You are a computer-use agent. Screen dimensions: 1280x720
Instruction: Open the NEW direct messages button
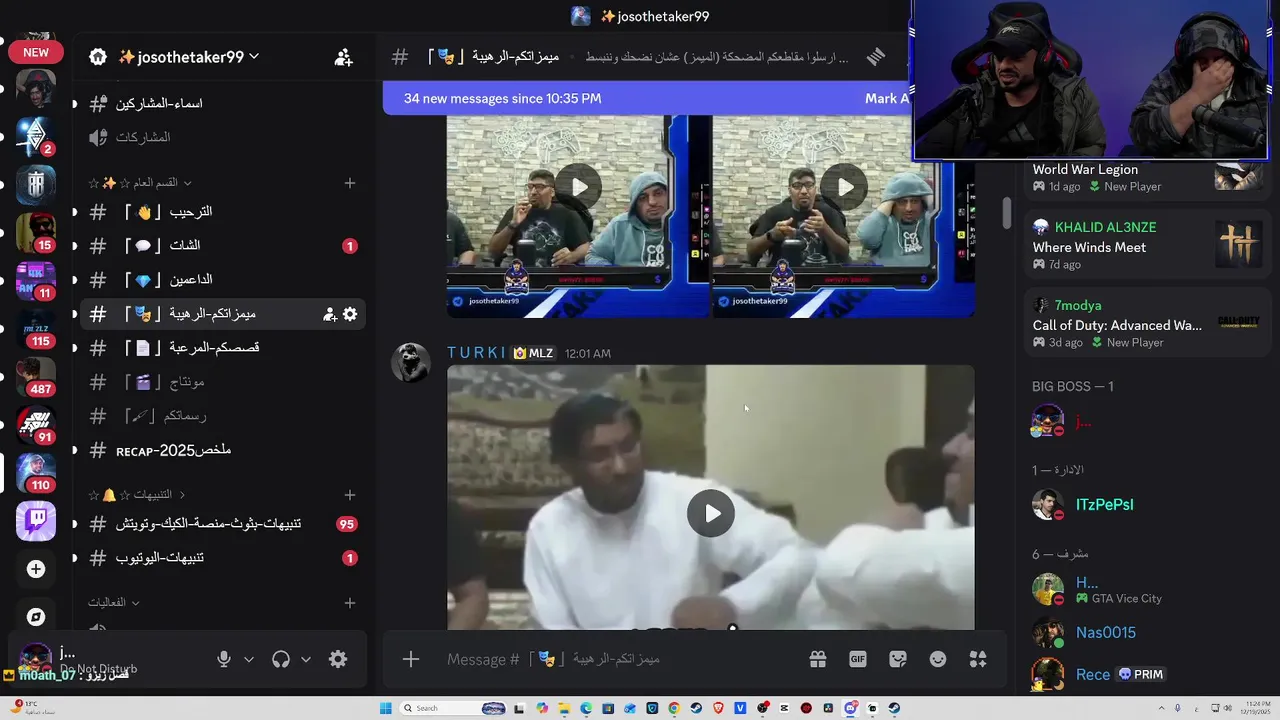point(36,52)
